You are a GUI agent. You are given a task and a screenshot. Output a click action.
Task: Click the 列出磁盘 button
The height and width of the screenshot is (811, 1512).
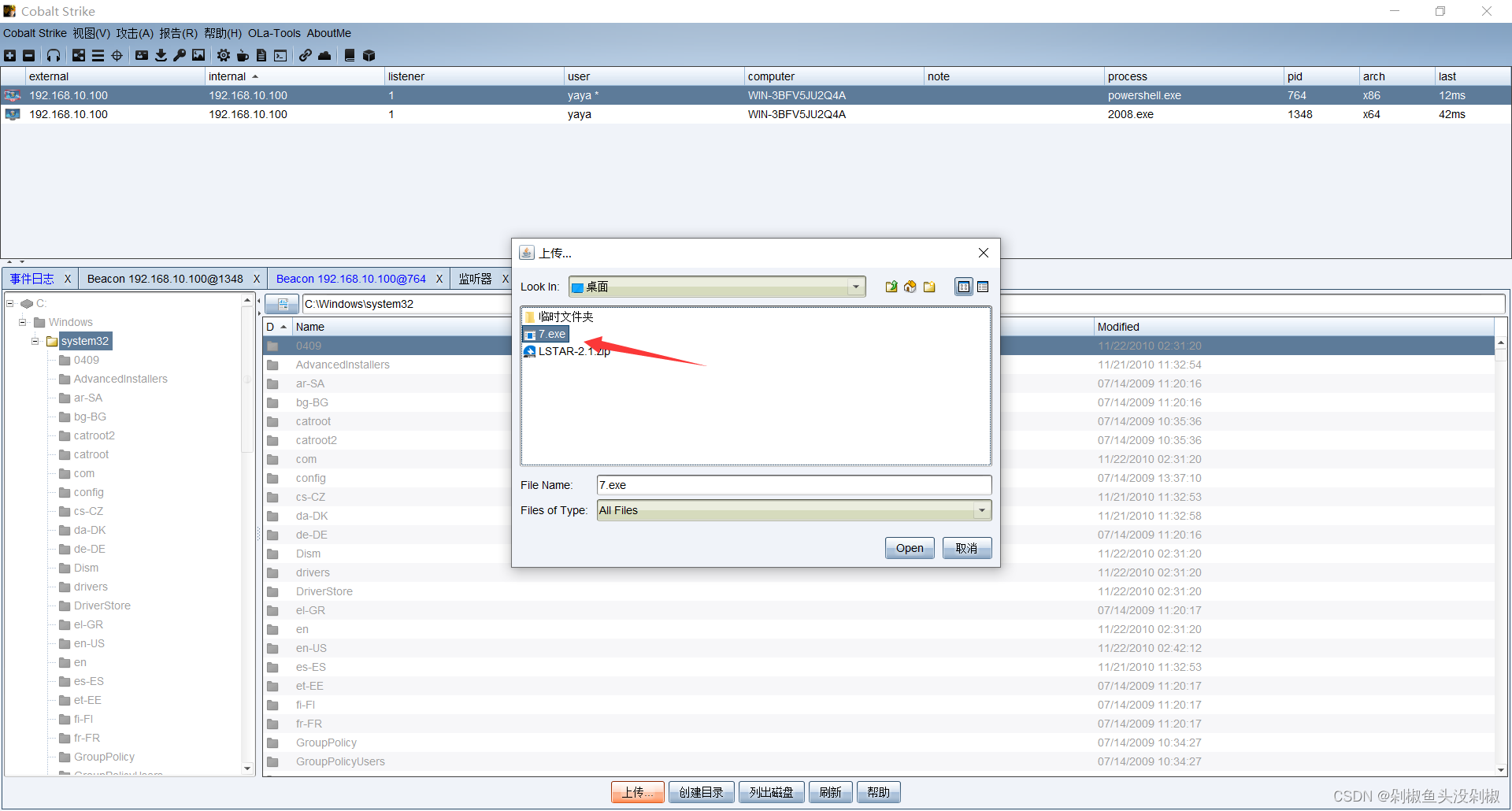tap(771, 792)
